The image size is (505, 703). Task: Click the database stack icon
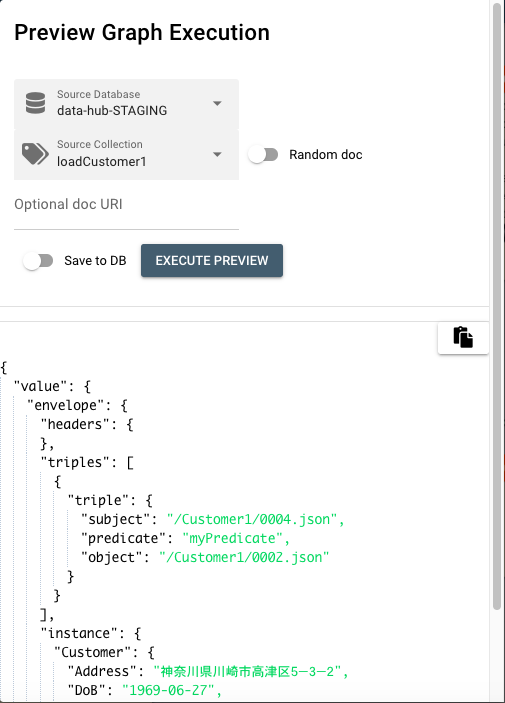coord(35,103)
